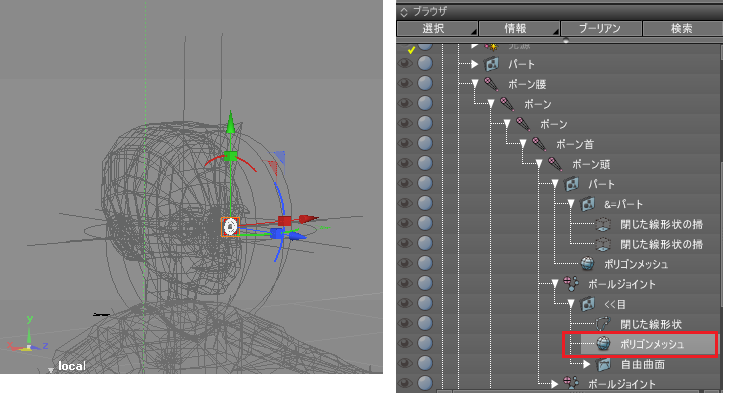Image resolution: width=731 pixels, height=398 pixels.
Task: Select the part icon next to &-パート
Action: 587,204
